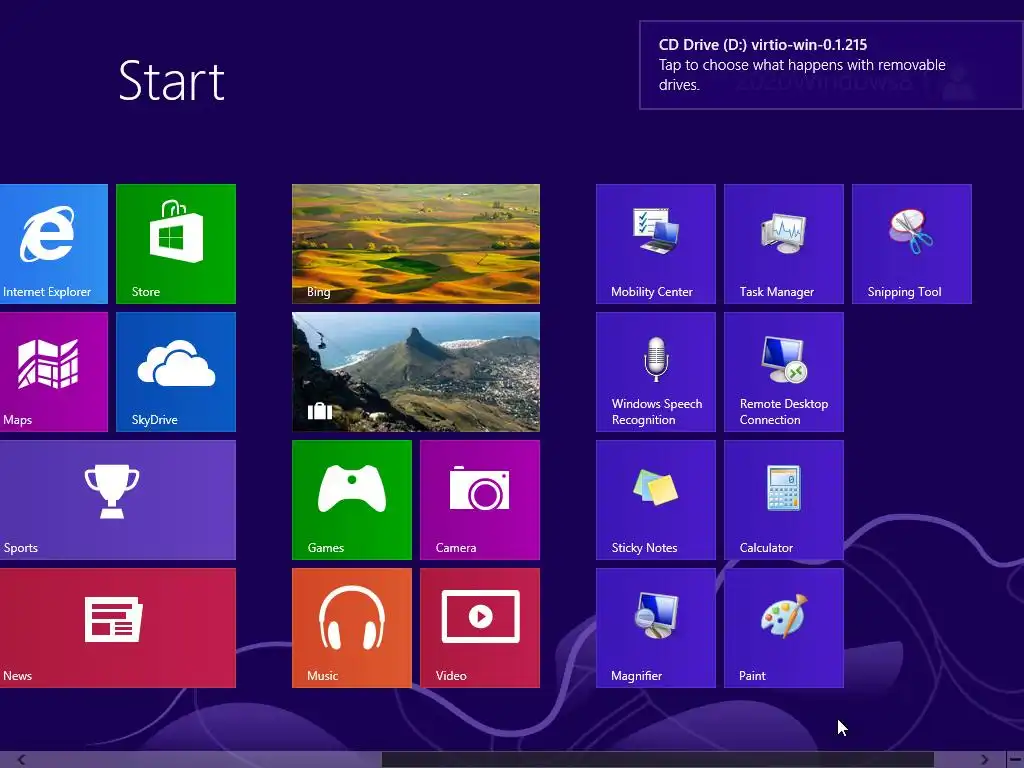This screenshot has width=1024, height=768.
Task: Open the Snipping Tool tile
Action: tap(912, 244)
